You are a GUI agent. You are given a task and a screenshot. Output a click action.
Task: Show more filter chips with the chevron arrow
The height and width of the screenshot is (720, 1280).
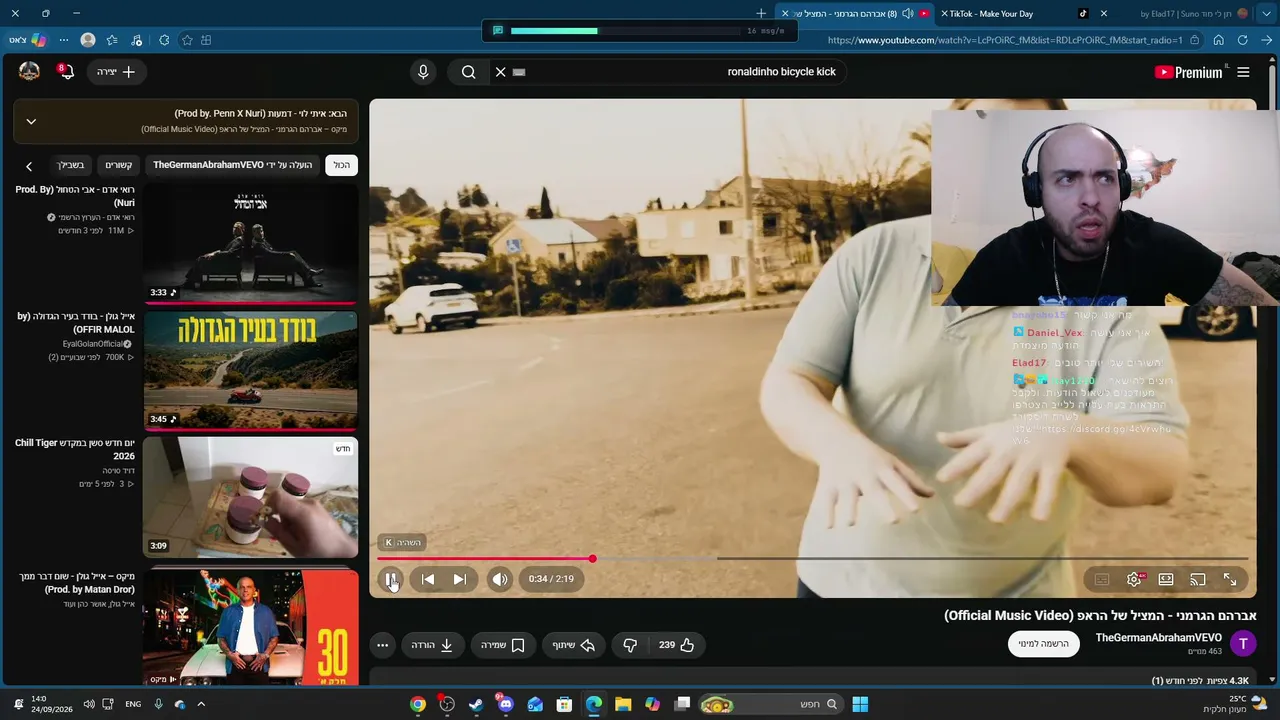coord(29,166)
